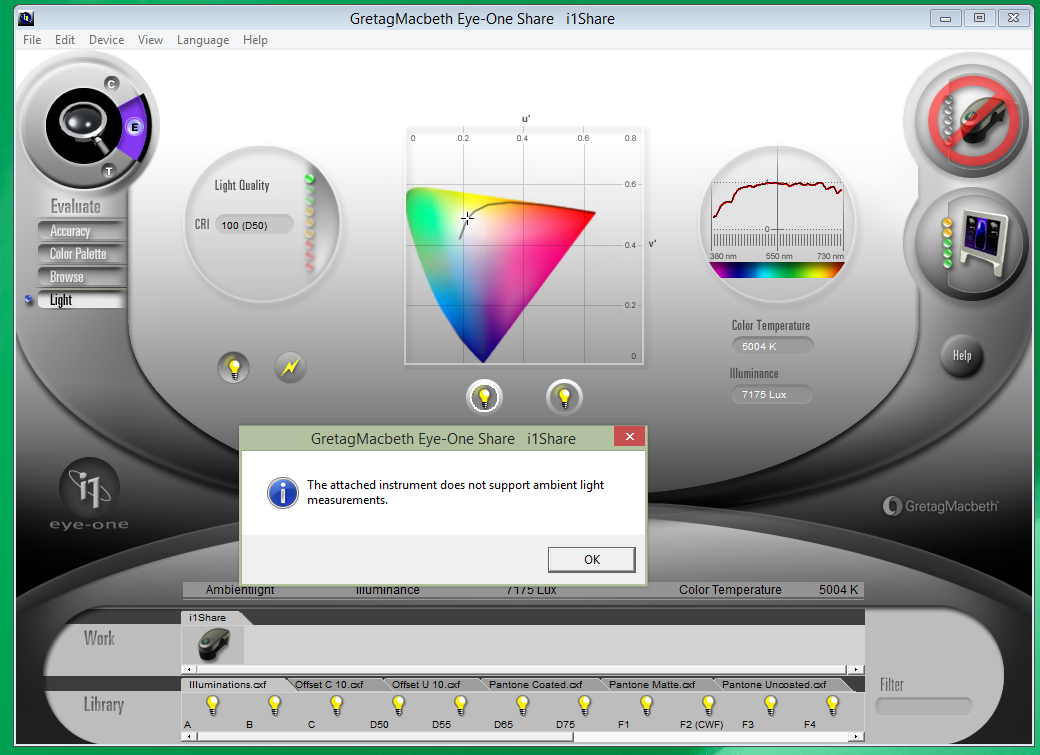Screen dimensions: 1040x755
Task: Click the light bulb icon below Light Quality
Action: click(233, 368)
